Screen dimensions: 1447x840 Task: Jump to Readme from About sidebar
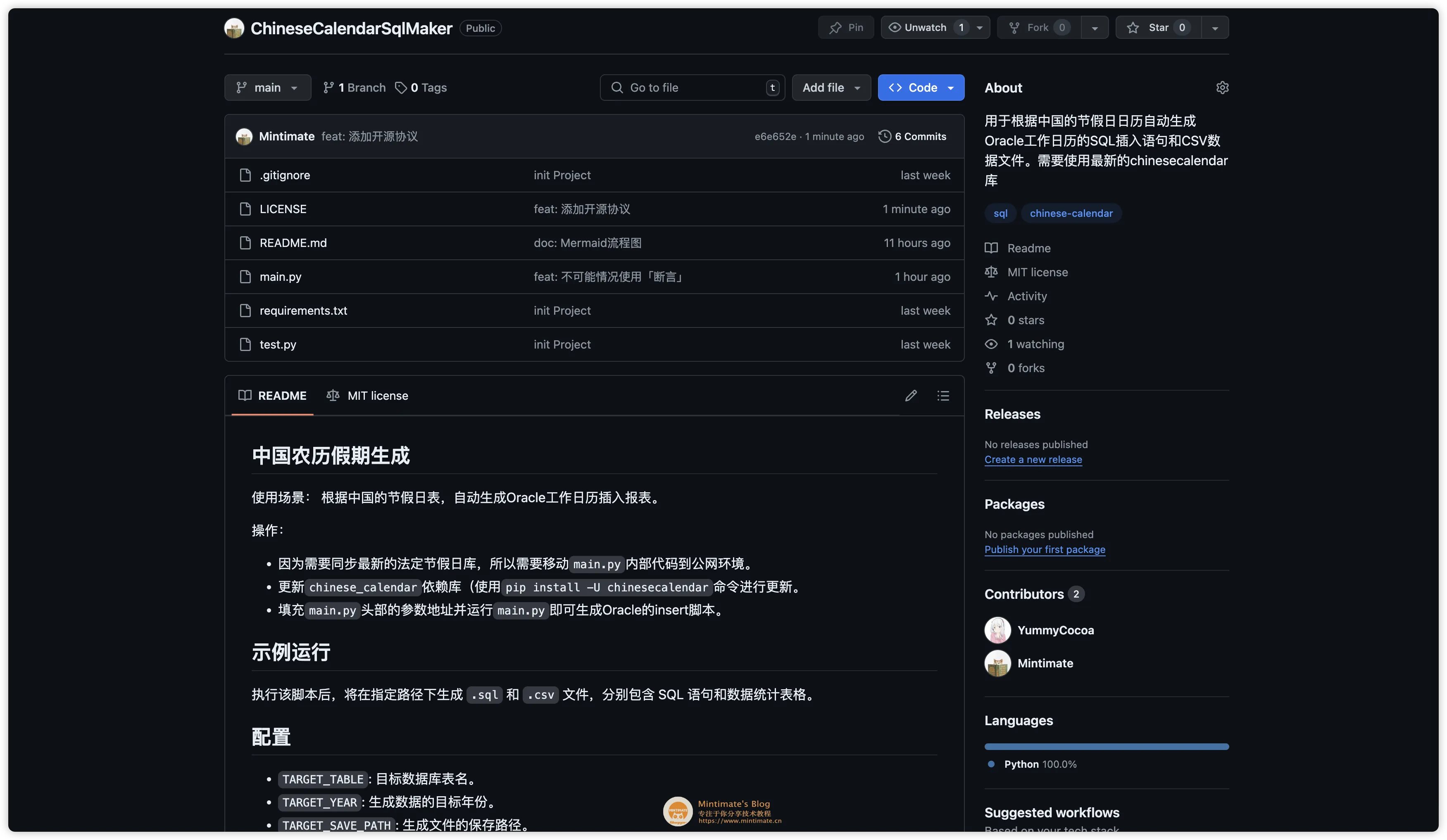[x=1018, y=248]
